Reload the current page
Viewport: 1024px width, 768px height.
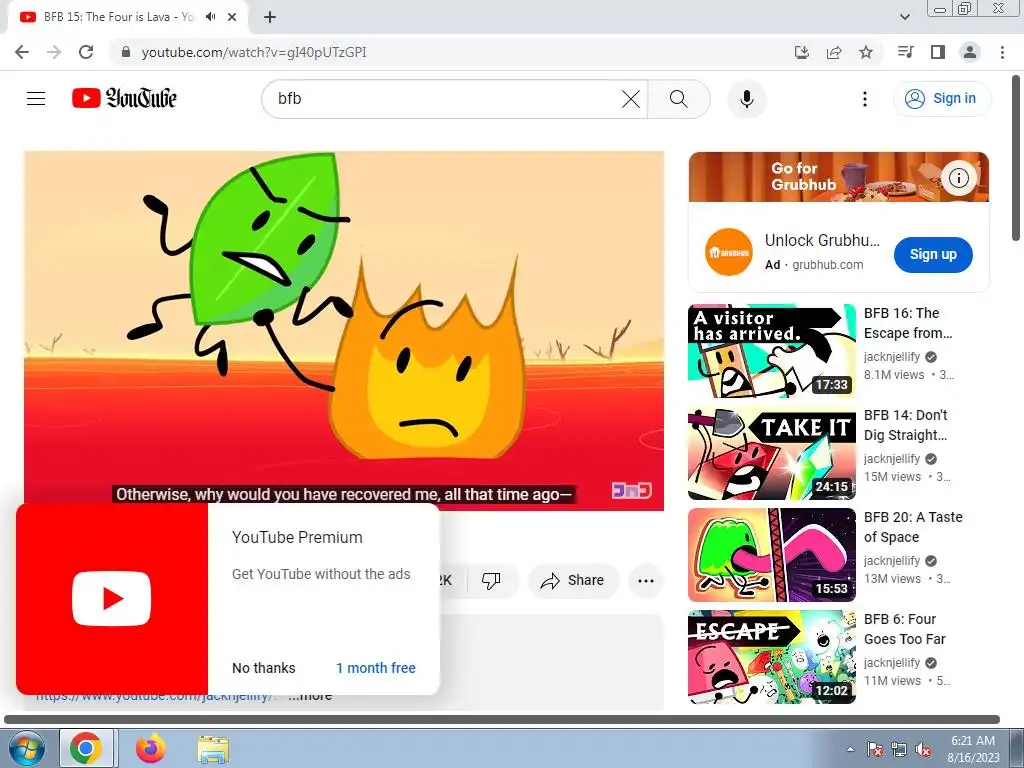pyautogui.click(x=86, y=52)
